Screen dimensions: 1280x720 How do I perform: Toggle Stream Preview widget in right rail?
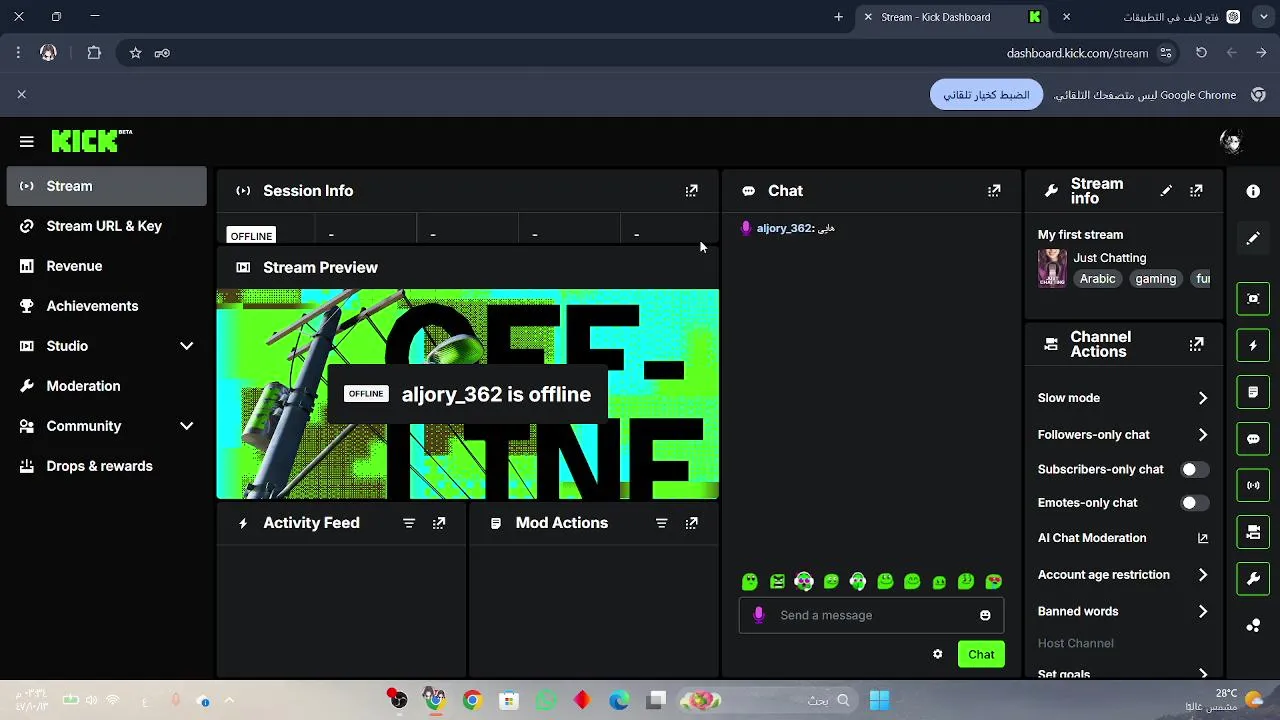click(1253, 298)
